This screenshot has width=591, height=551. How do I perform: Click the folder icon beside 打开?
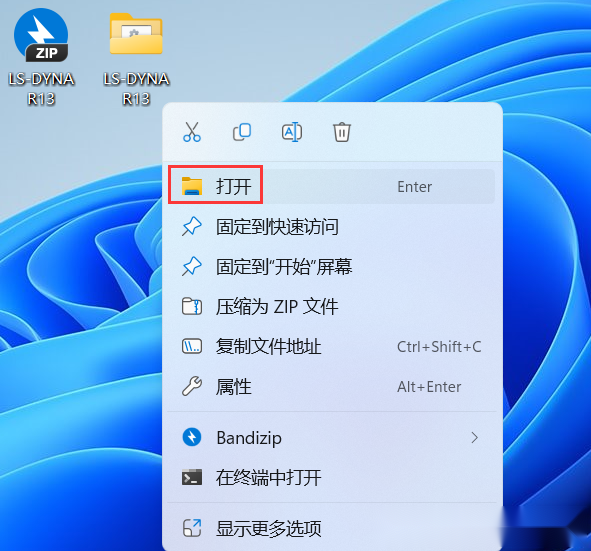(192, 186)
